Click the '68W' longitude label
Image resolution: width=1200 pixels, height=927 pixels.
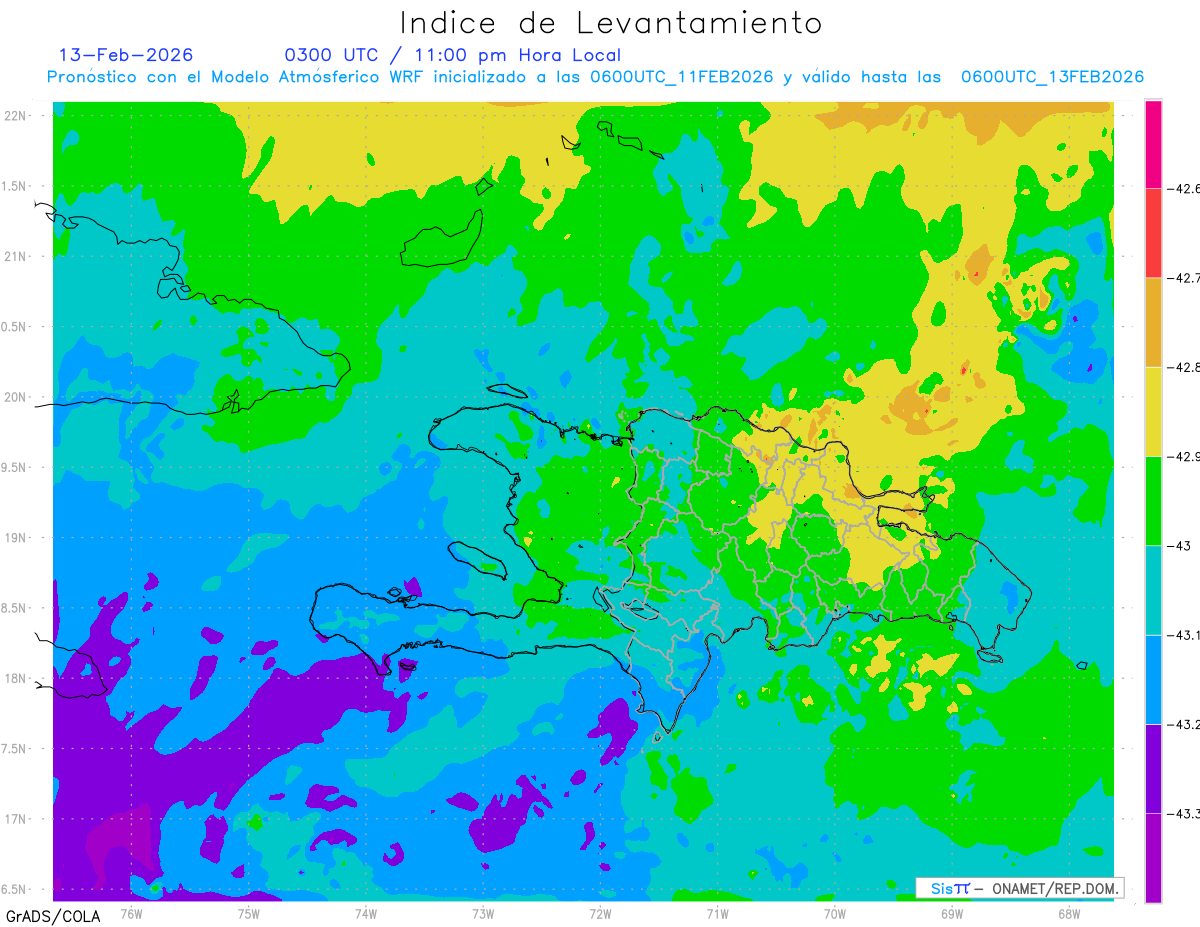[x=1068, y=912]
